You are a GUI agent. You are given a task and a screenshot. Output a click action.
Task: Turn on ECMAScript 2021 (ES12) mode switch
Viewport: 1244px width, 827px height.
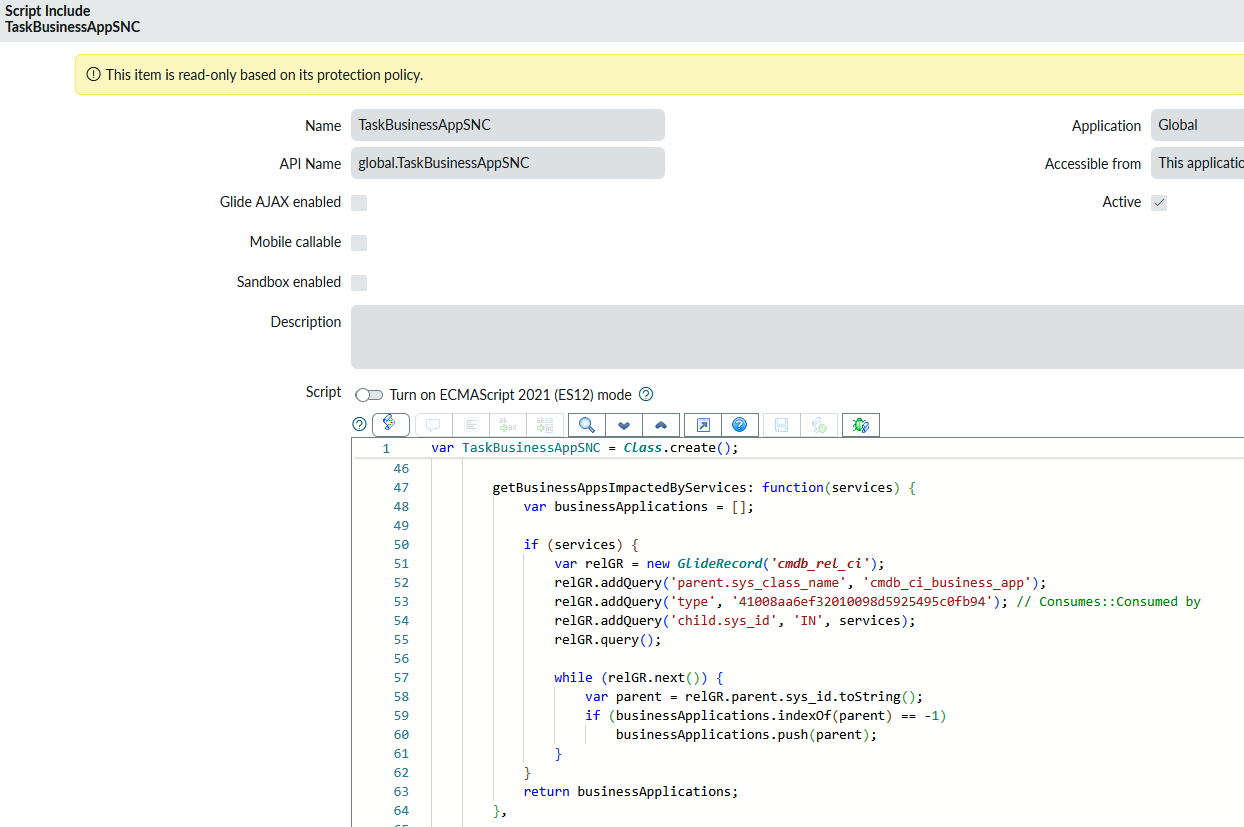[x=369, y=395]
